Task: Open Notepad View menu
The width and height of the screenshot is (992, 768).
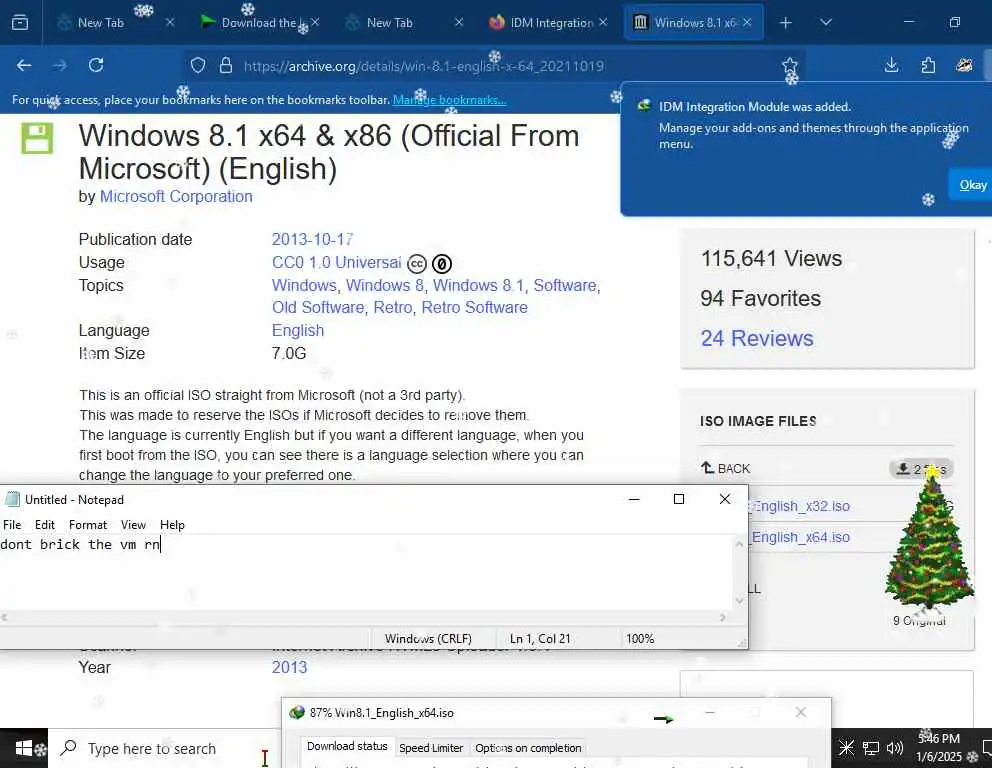Action: pyautogui.click(x=133, y=525)
